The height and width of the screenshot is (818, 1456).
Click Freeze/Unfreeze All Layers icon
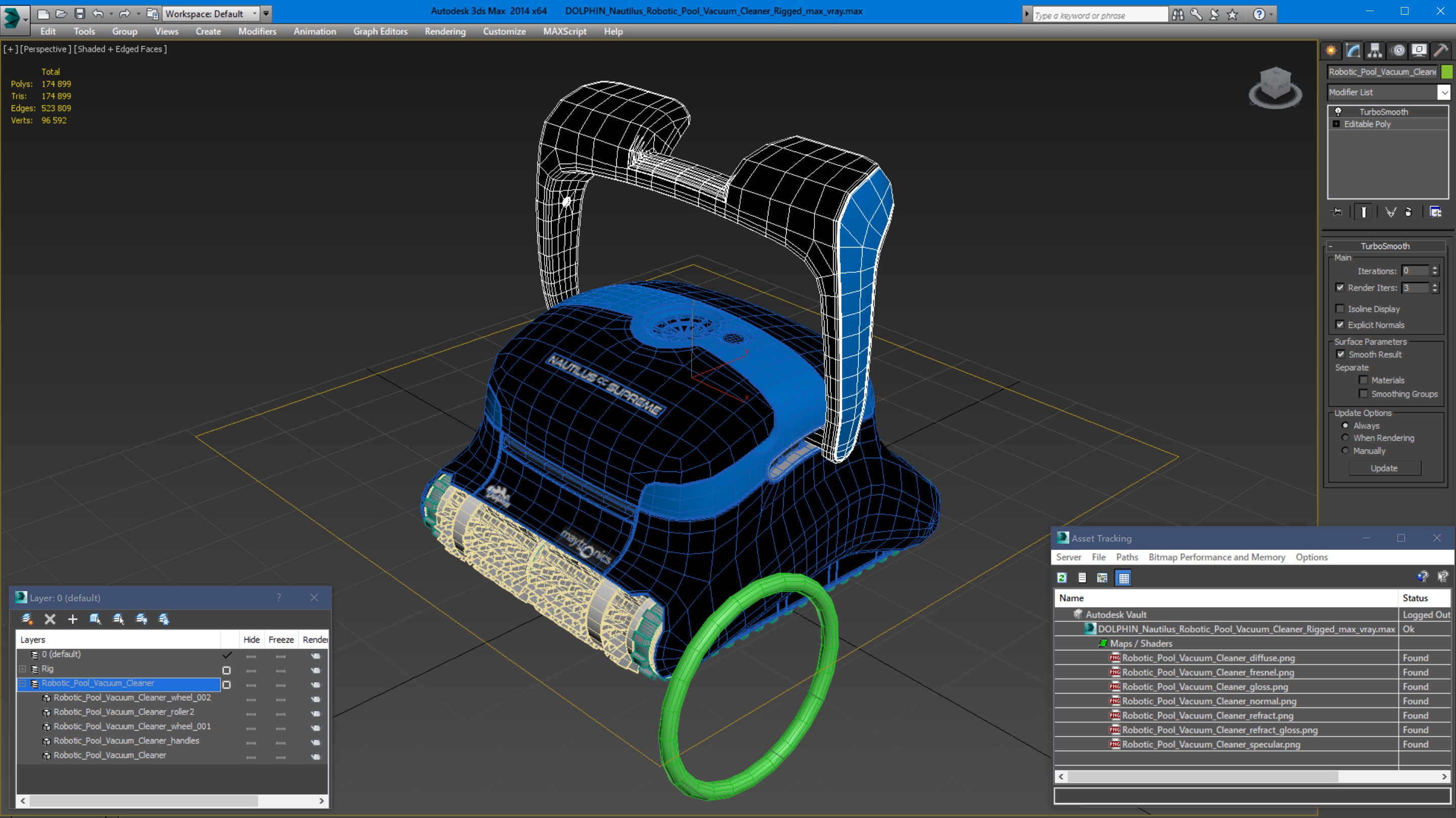pyautogui.click(x=164, y=619)
